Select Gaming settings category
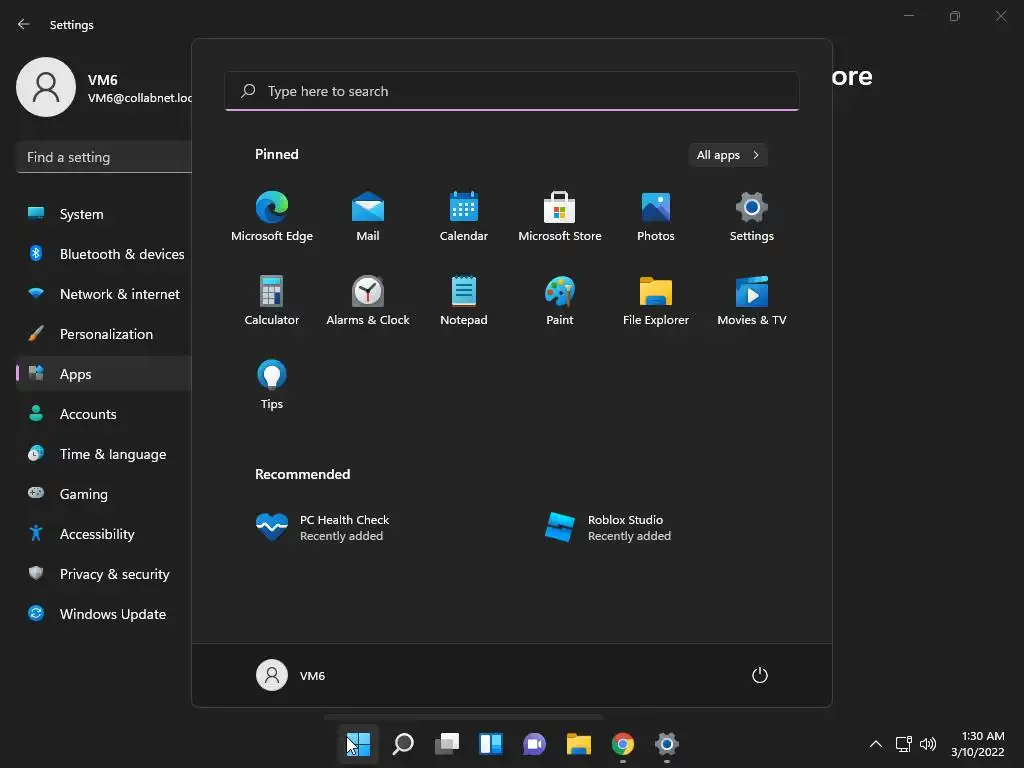Image resolution: width=1024 pixels, height=768 pixels. 103,494
